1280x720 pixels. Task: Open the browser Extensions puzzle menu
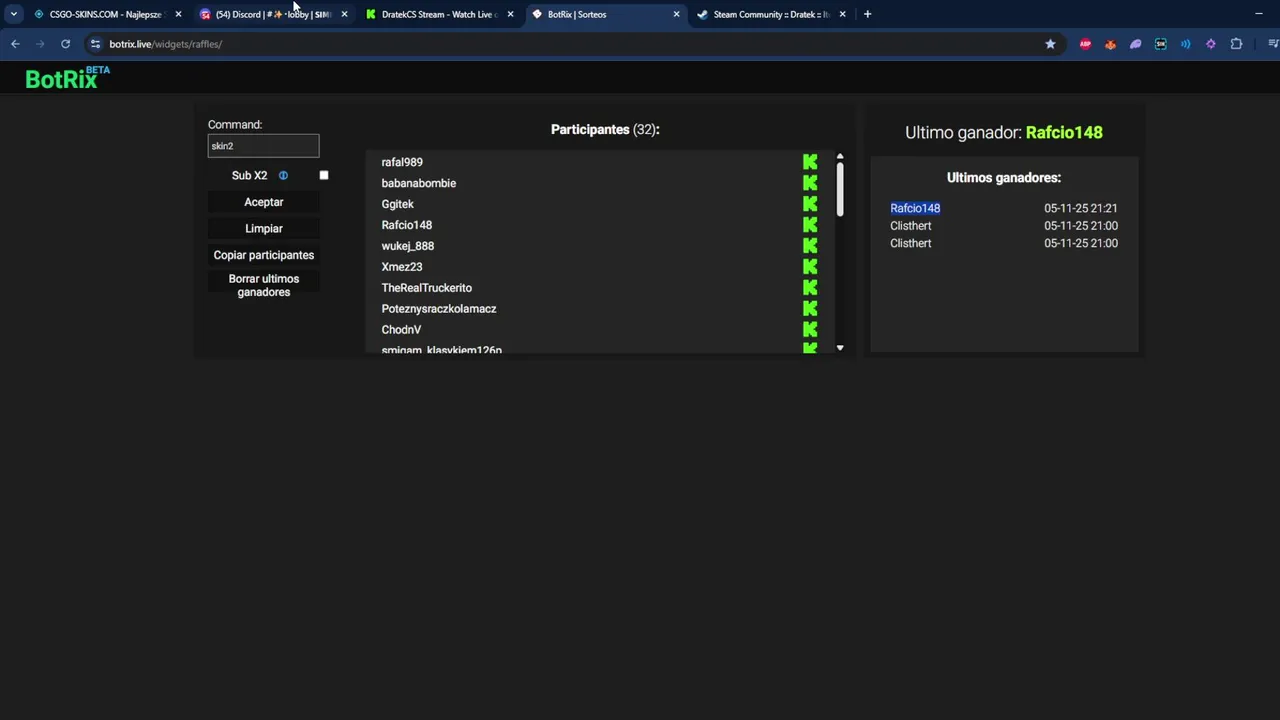(x=1236, y=44)
